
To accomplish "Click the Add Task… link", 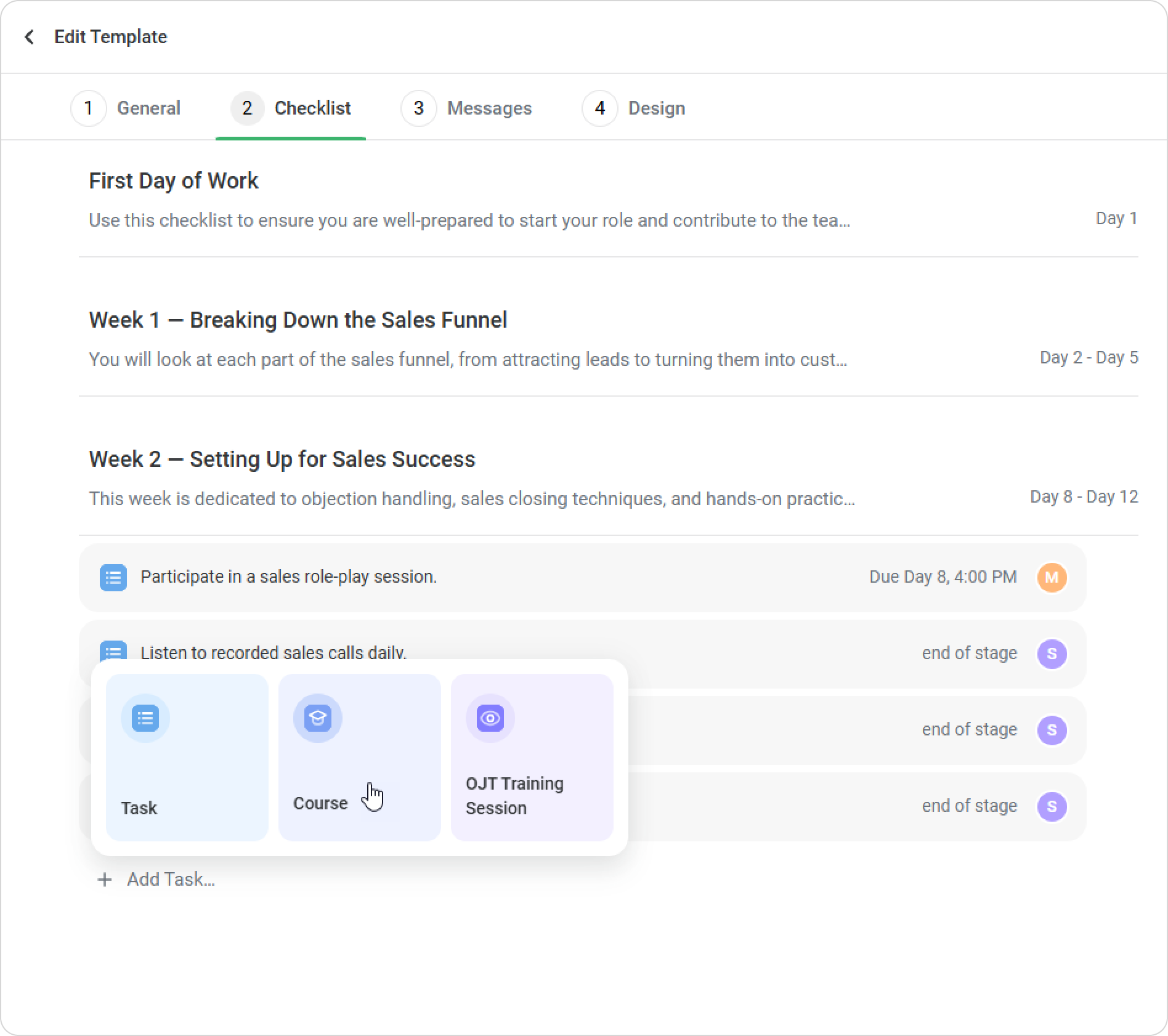I will [x=171, y=880].
